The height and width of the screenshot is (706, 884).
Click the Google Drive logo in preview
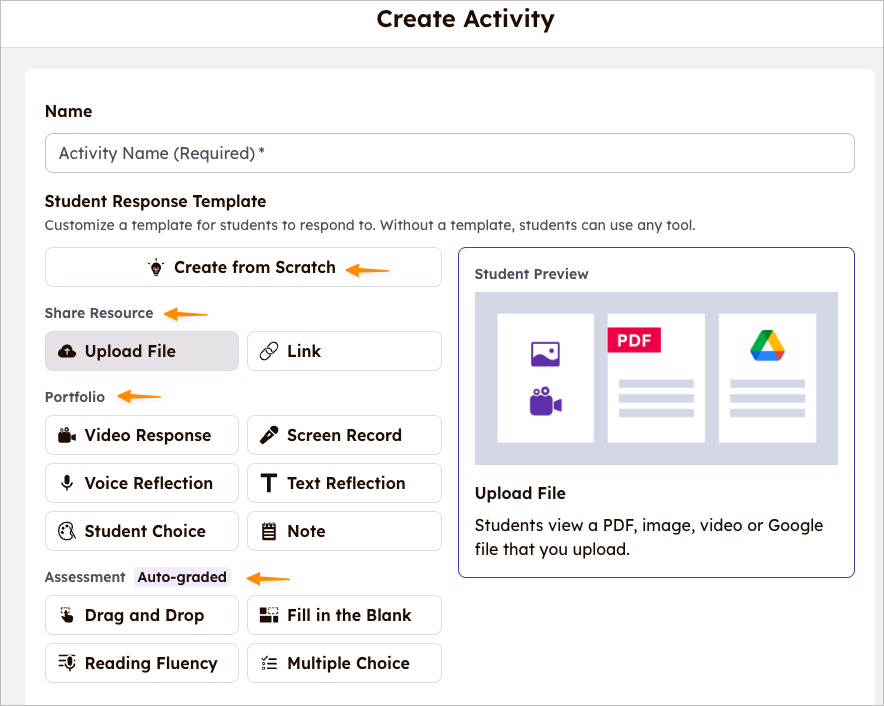[x=767, y=346]
